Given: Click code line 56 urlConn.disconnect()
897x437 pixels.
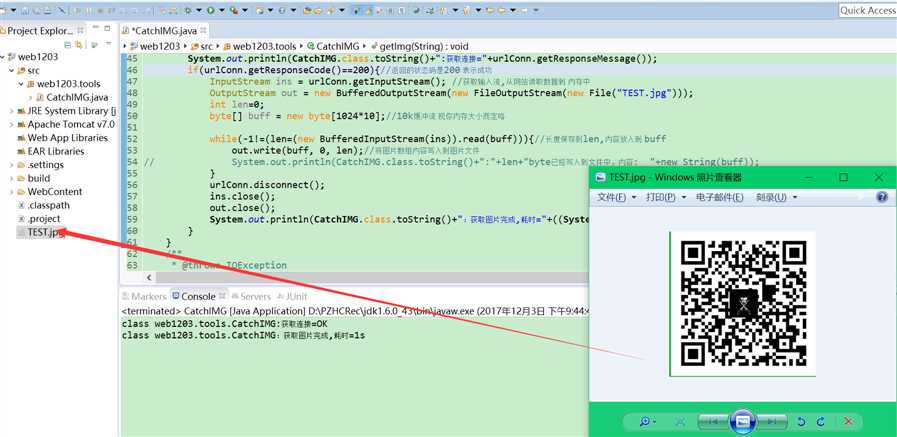Looking at the screenshot, I should pyautogui.click(x=267, y=185).
